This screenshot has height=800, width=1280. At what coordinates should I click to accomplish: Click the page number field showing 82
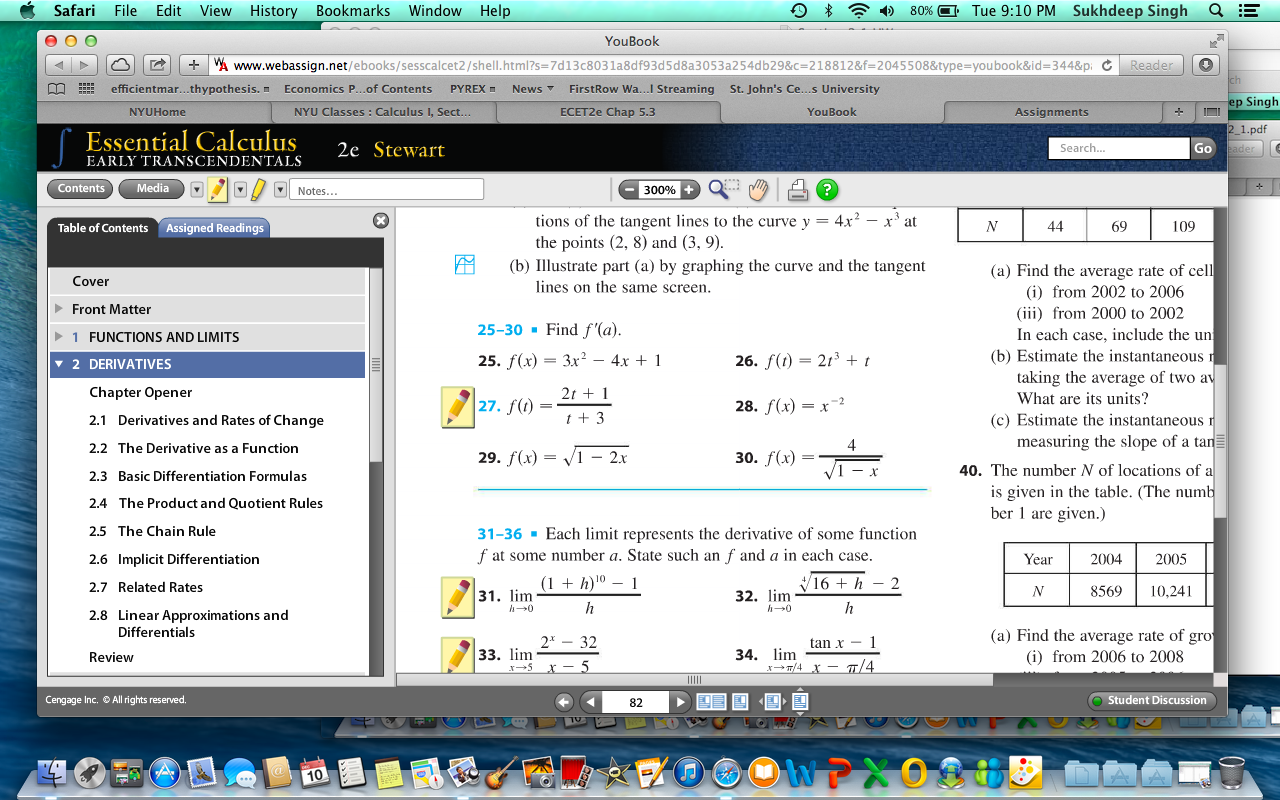636,702
